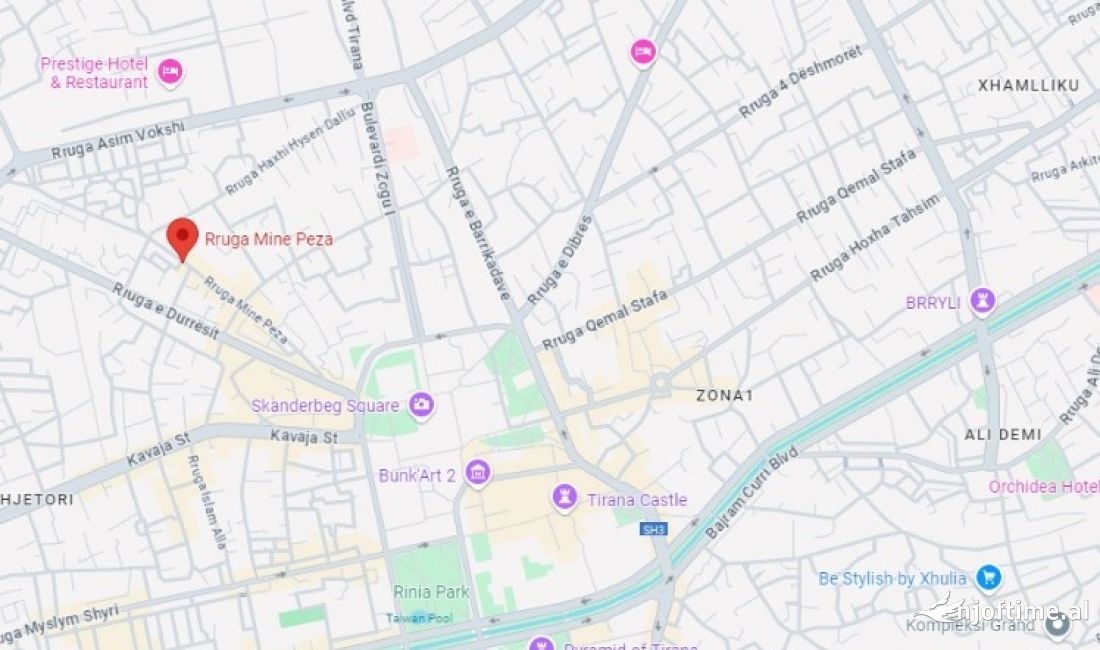Select the Kompleksi Grand marker icon
Viewport: 1100px width, 650px height.
[1057, 623]
